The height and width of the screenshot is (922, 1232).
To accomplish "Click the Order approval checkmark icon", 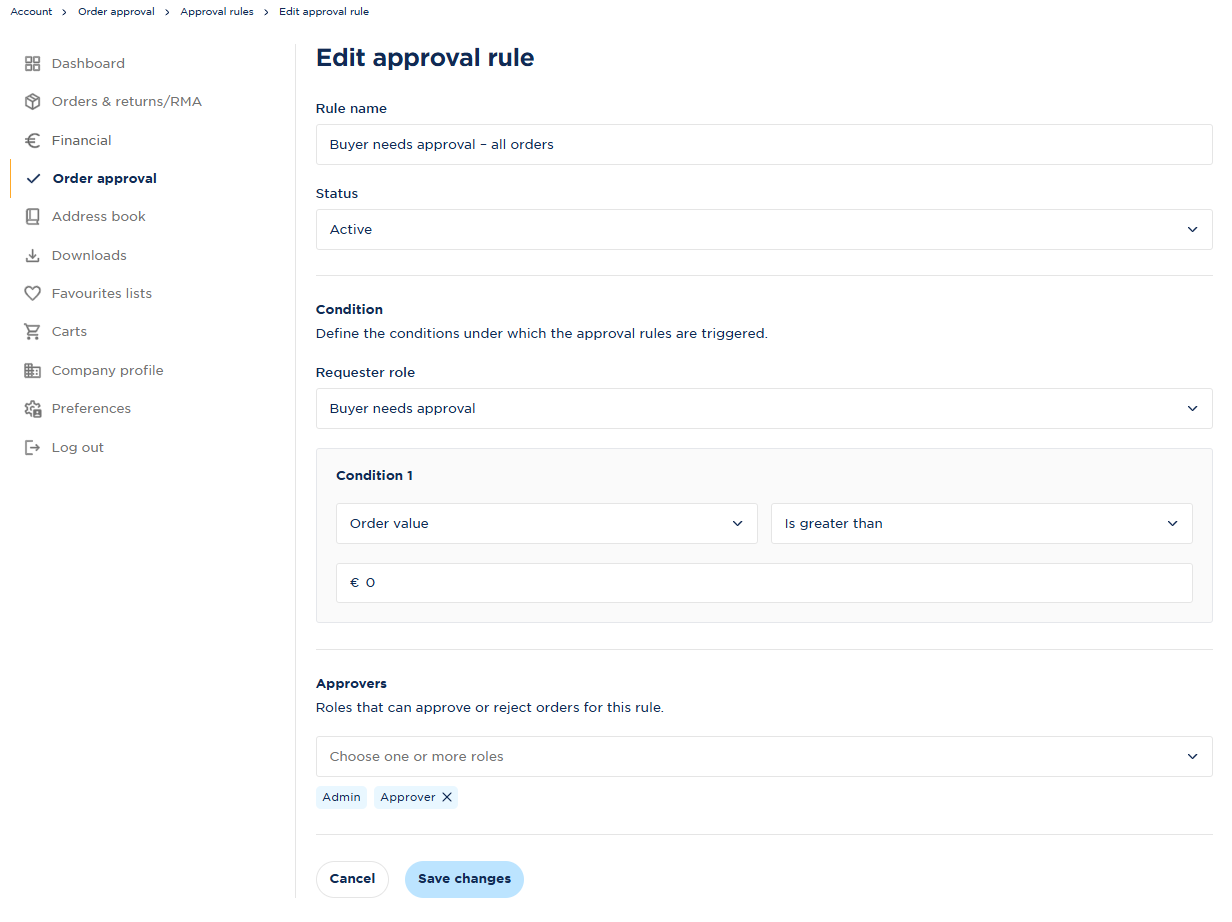I will (34, 179).
